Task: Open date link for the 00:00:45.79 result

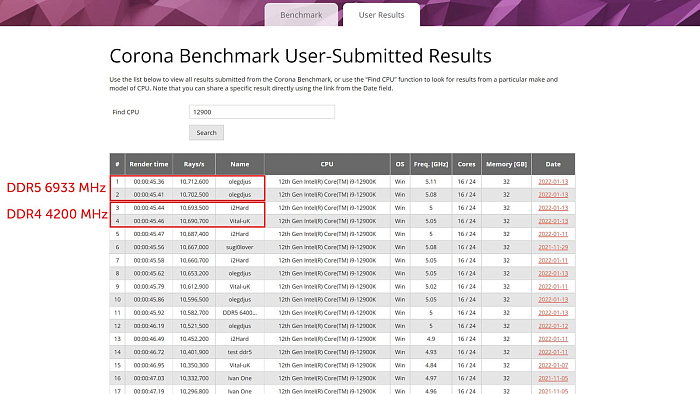Action: click(x=553, y=286)
